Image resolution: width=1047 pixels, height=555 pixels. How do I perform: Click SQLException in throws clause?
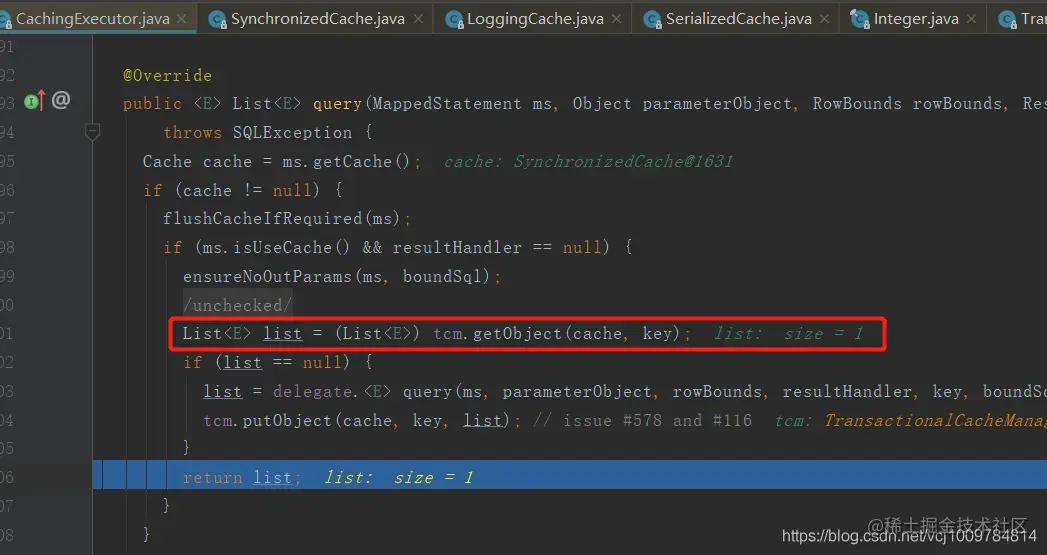coord(292,132)
